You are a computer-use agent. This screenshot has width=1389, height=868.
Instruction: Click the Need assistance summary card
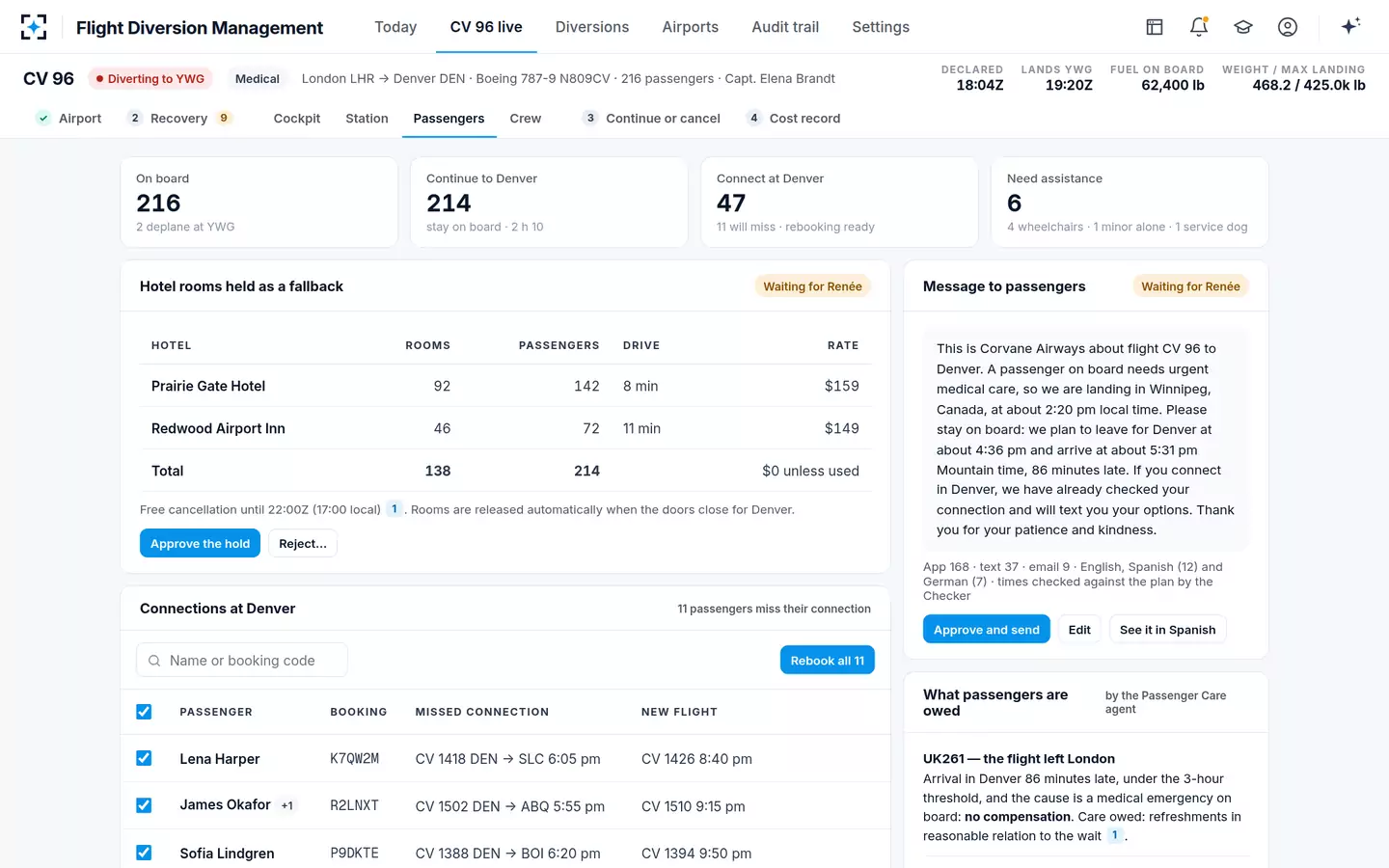[x=1130, y=203]
